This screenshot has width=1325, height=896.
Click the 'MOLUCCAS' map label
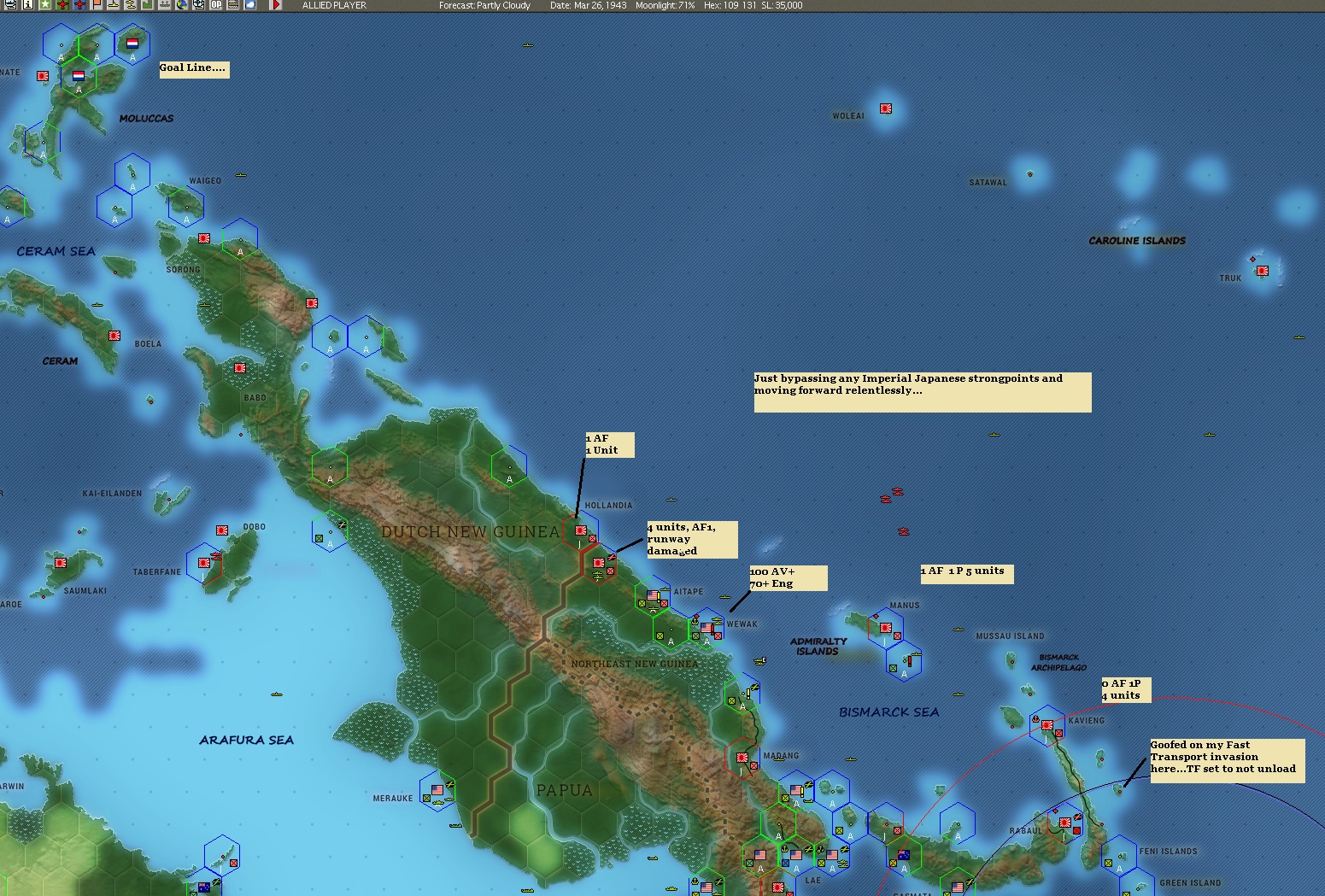(x=146, y=119)
